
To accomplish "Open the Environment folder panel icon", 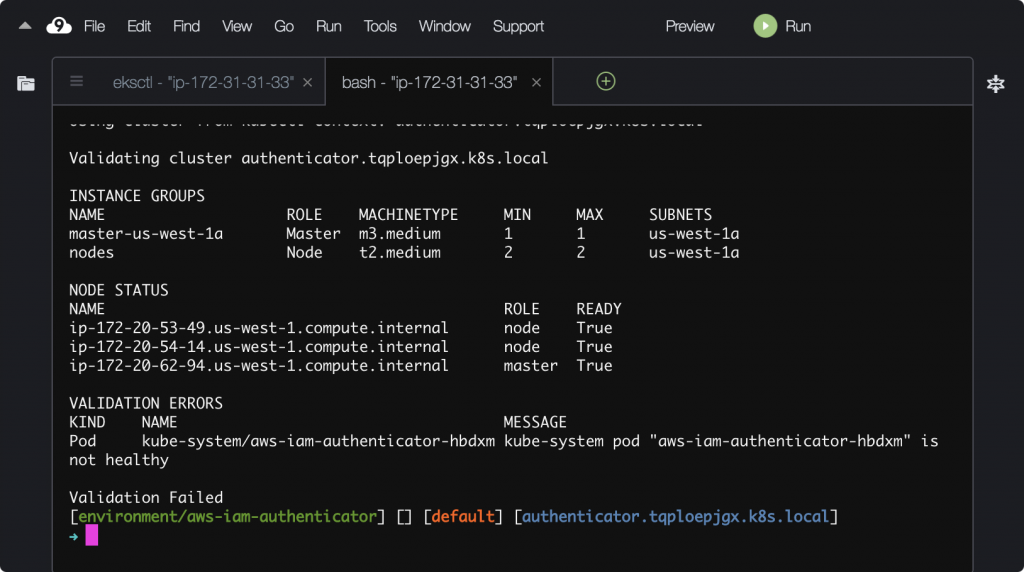I will [x=26, y=83].
